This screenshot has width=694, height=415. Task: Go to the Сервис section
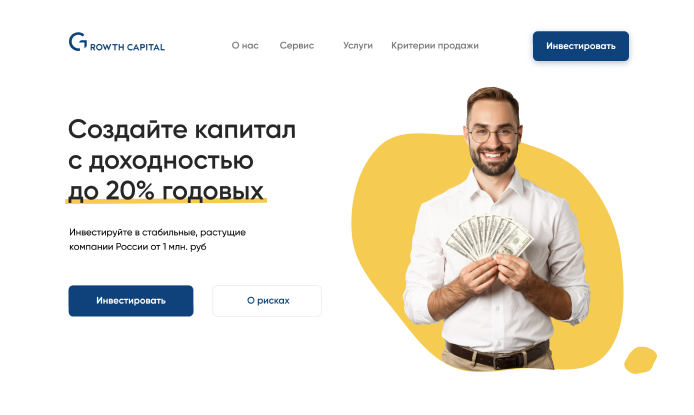coord(297,46)
